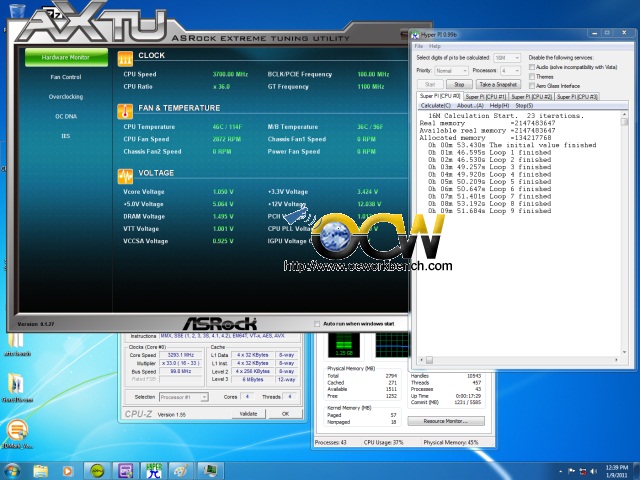Viewport: 640px width, 480px height.
Task: Open Fan Control in AXTU sidebar
Action: pos(66,77)
